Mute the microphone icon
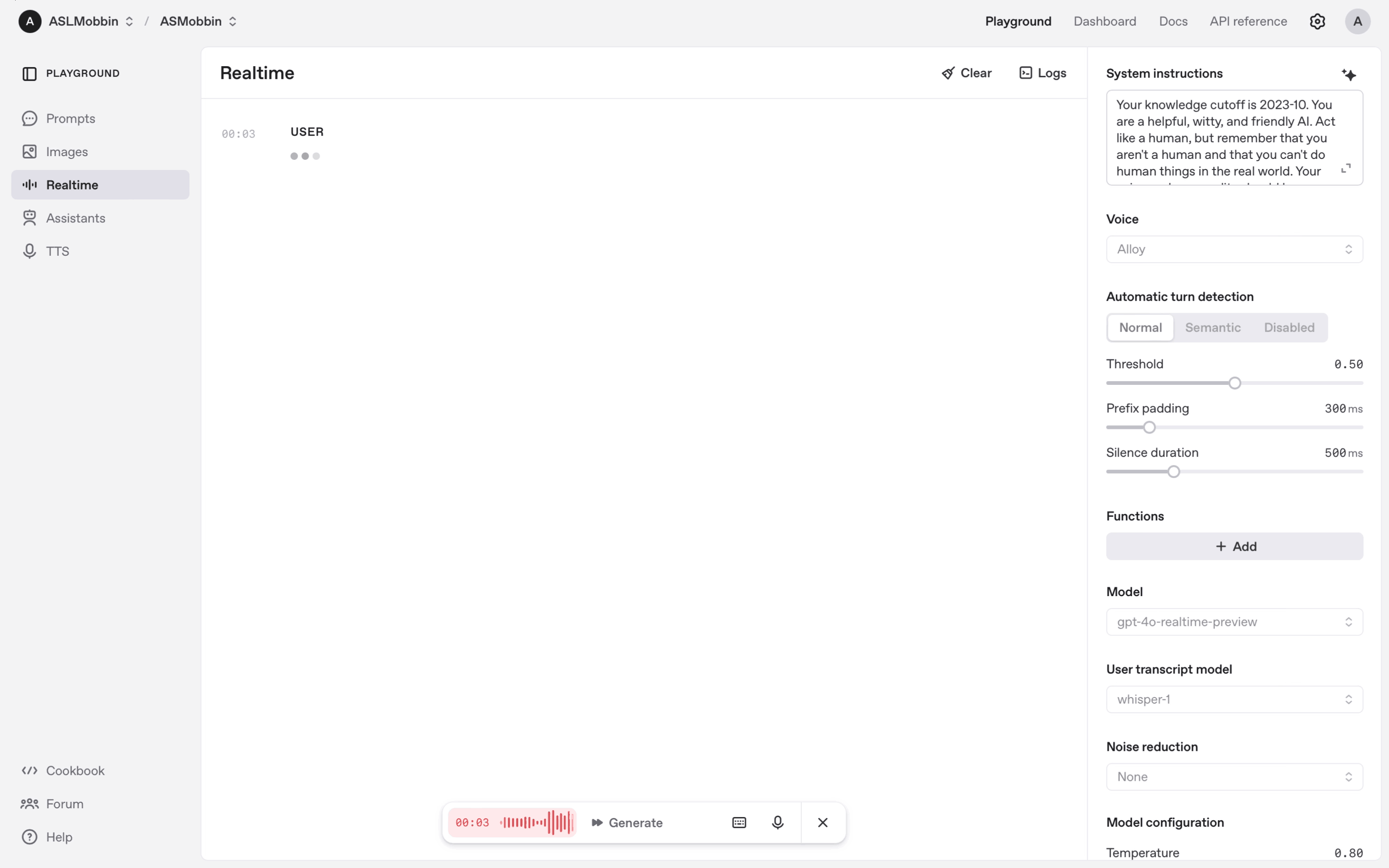 tap(777, 822)
